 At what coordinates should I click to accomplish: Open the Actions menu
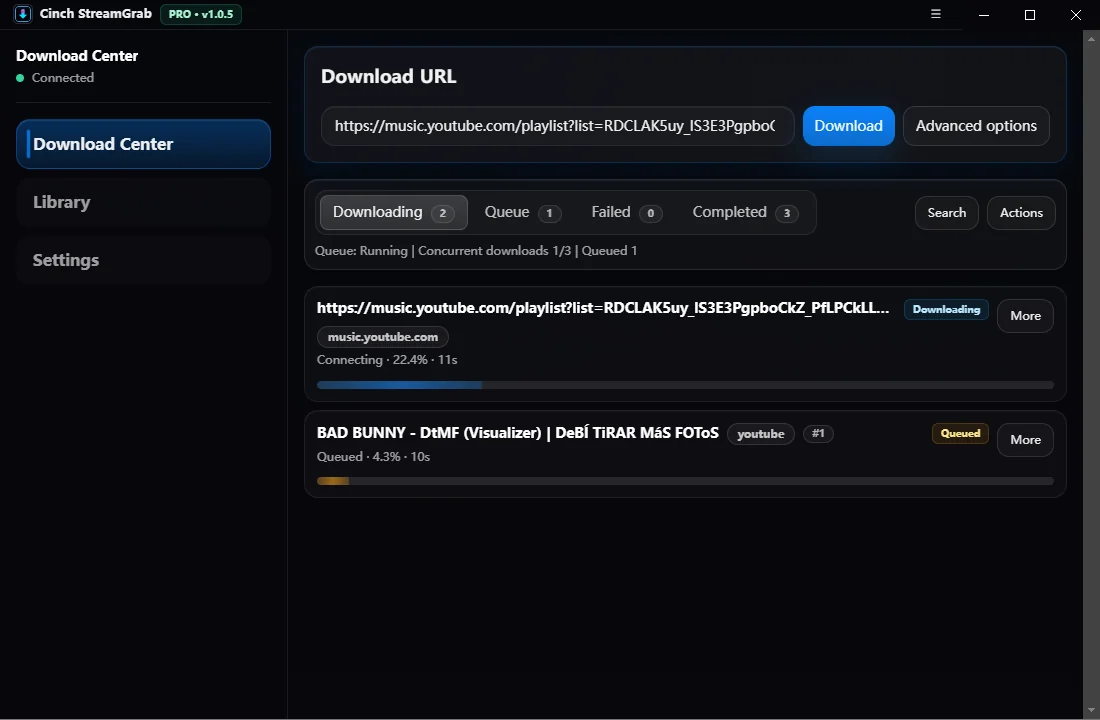(1021, 212)
